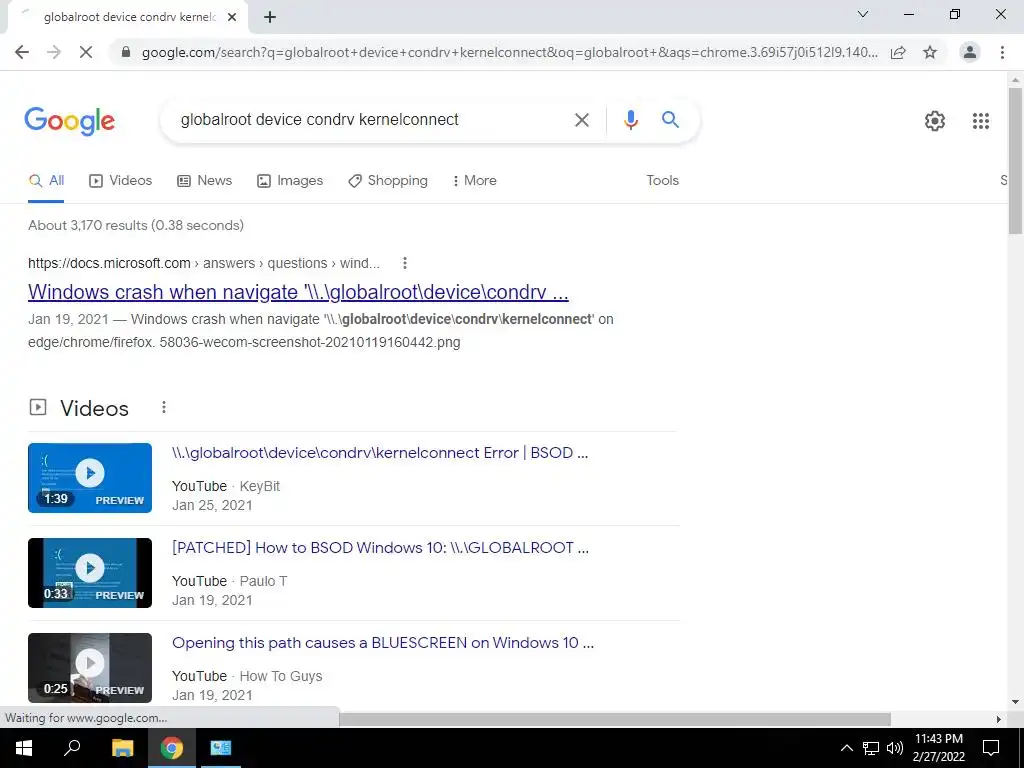Open the Opening this path causes BLUESCREEN link

tap(383, 643)
